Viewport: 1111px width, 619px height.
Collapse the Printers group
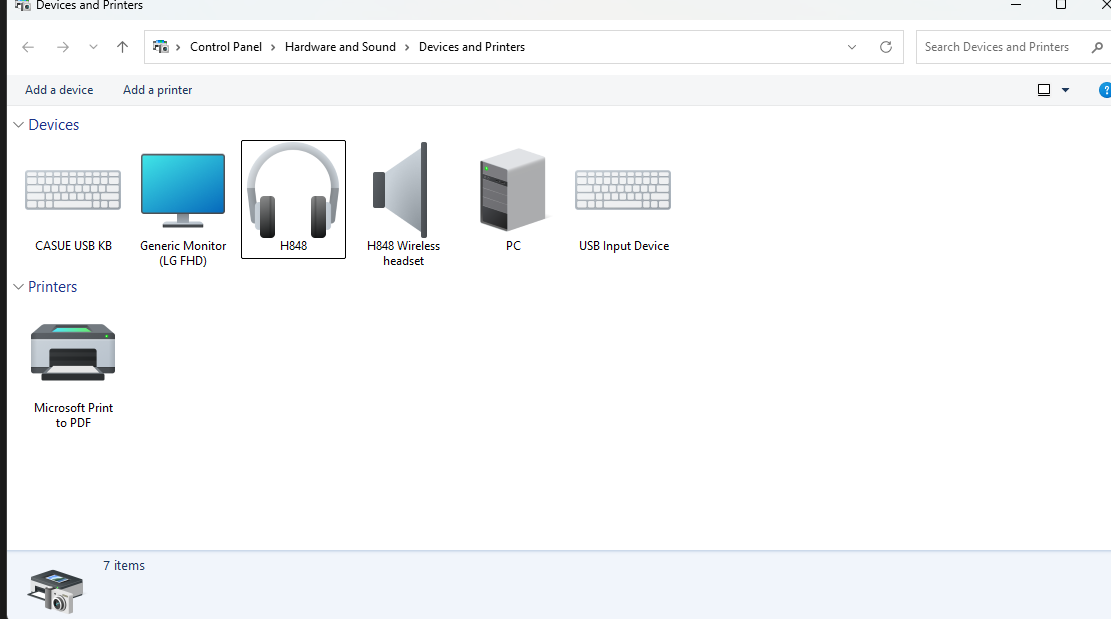[18, 287]
